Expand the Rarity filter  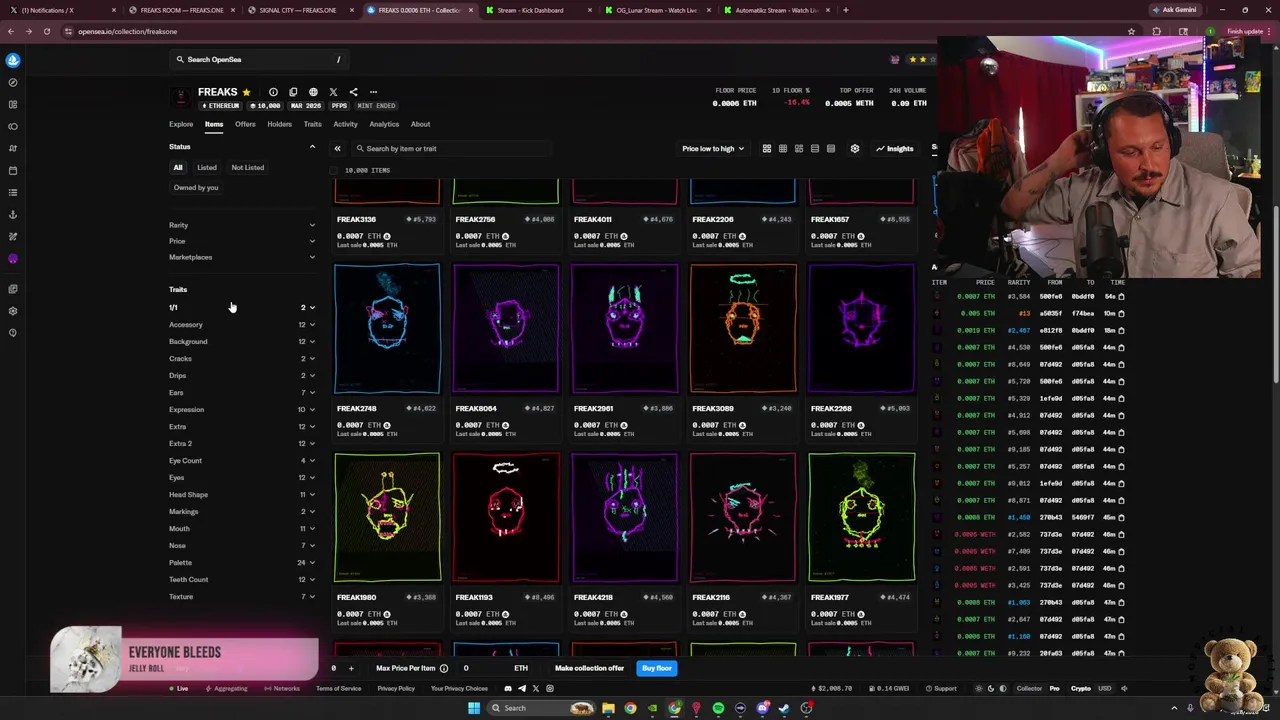point(242,225)
